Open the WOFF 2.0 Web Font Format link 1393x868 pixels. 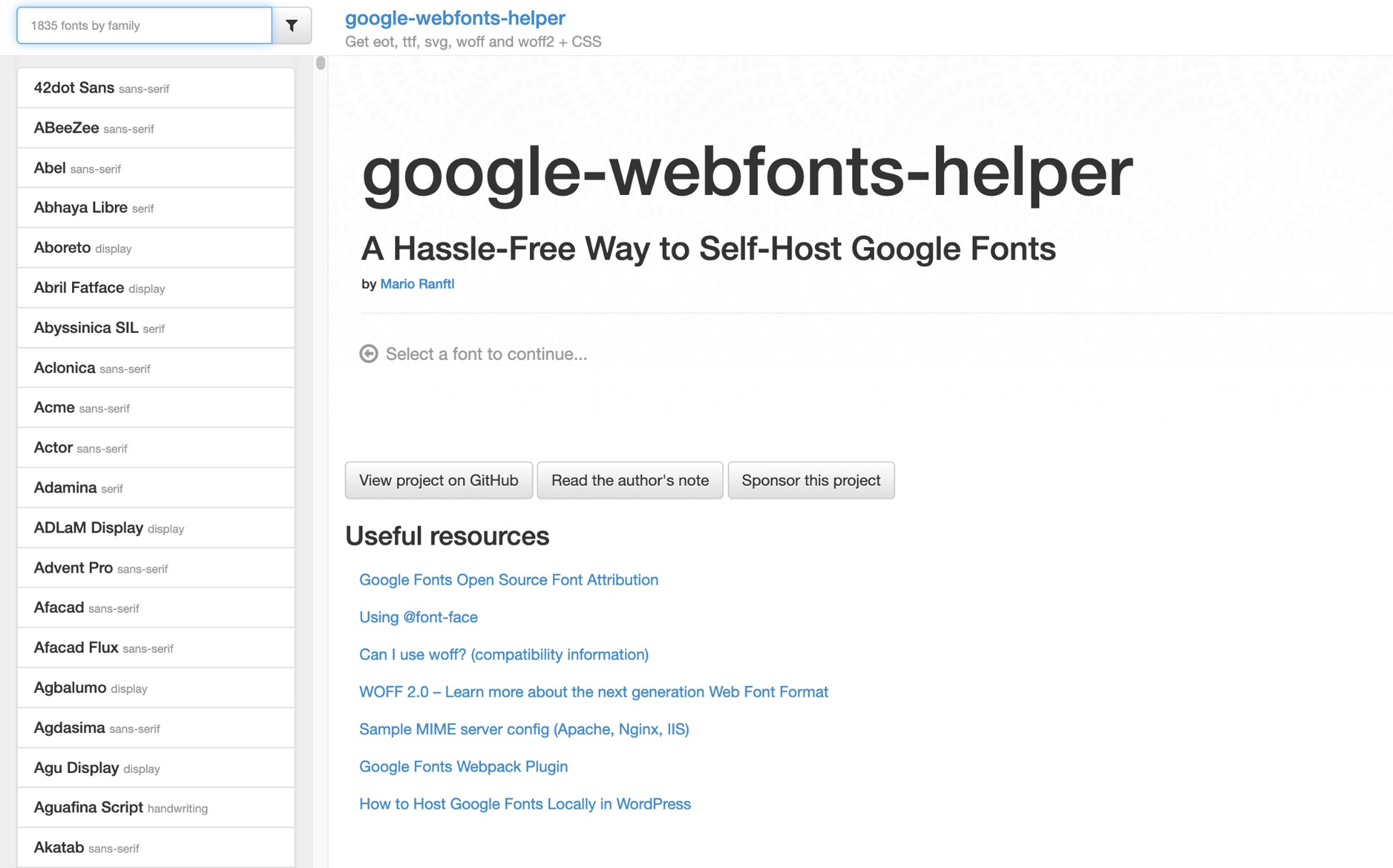coord(593,692)
